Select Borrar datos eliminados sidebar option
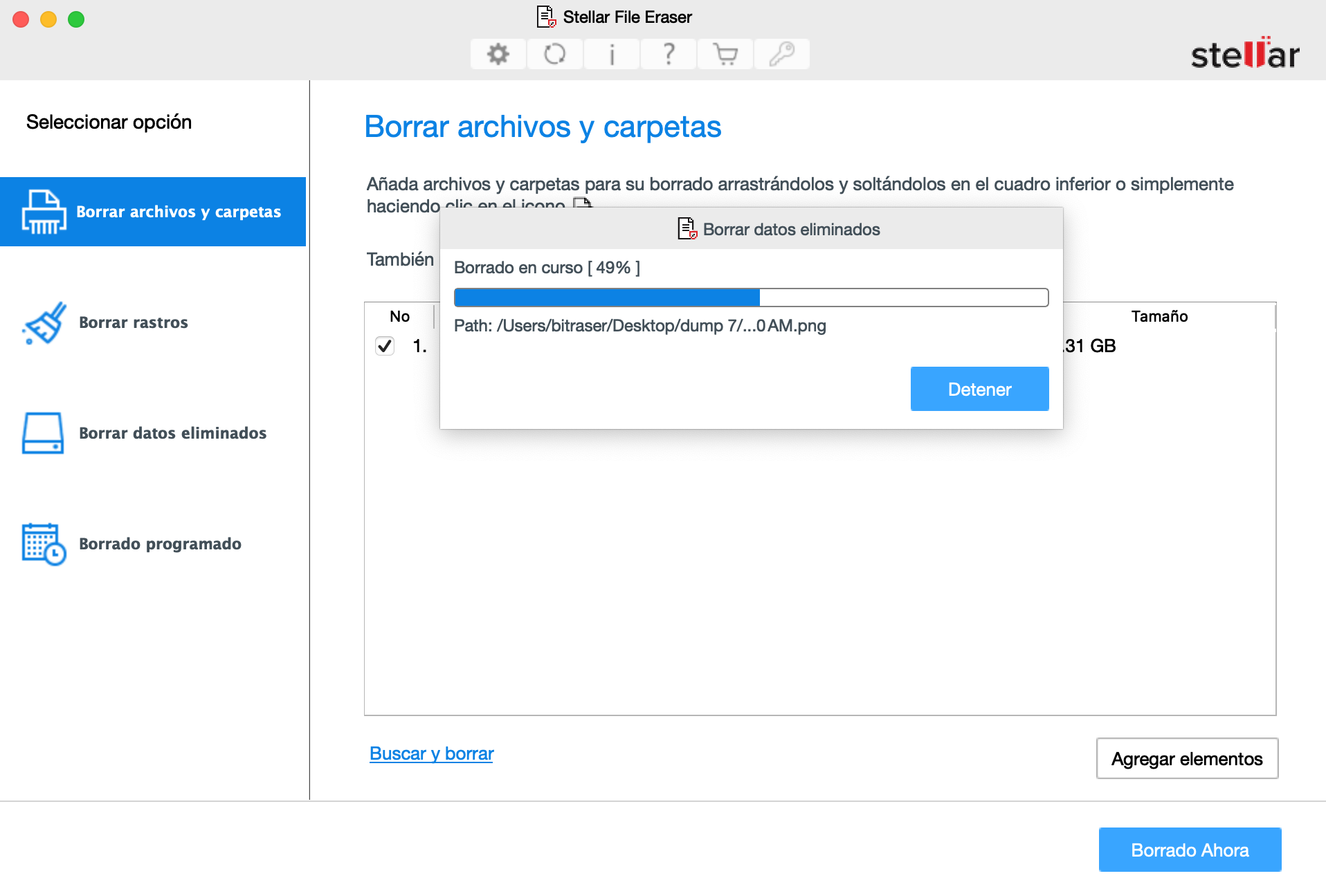 pyautogui.click(x=172, y=433)
